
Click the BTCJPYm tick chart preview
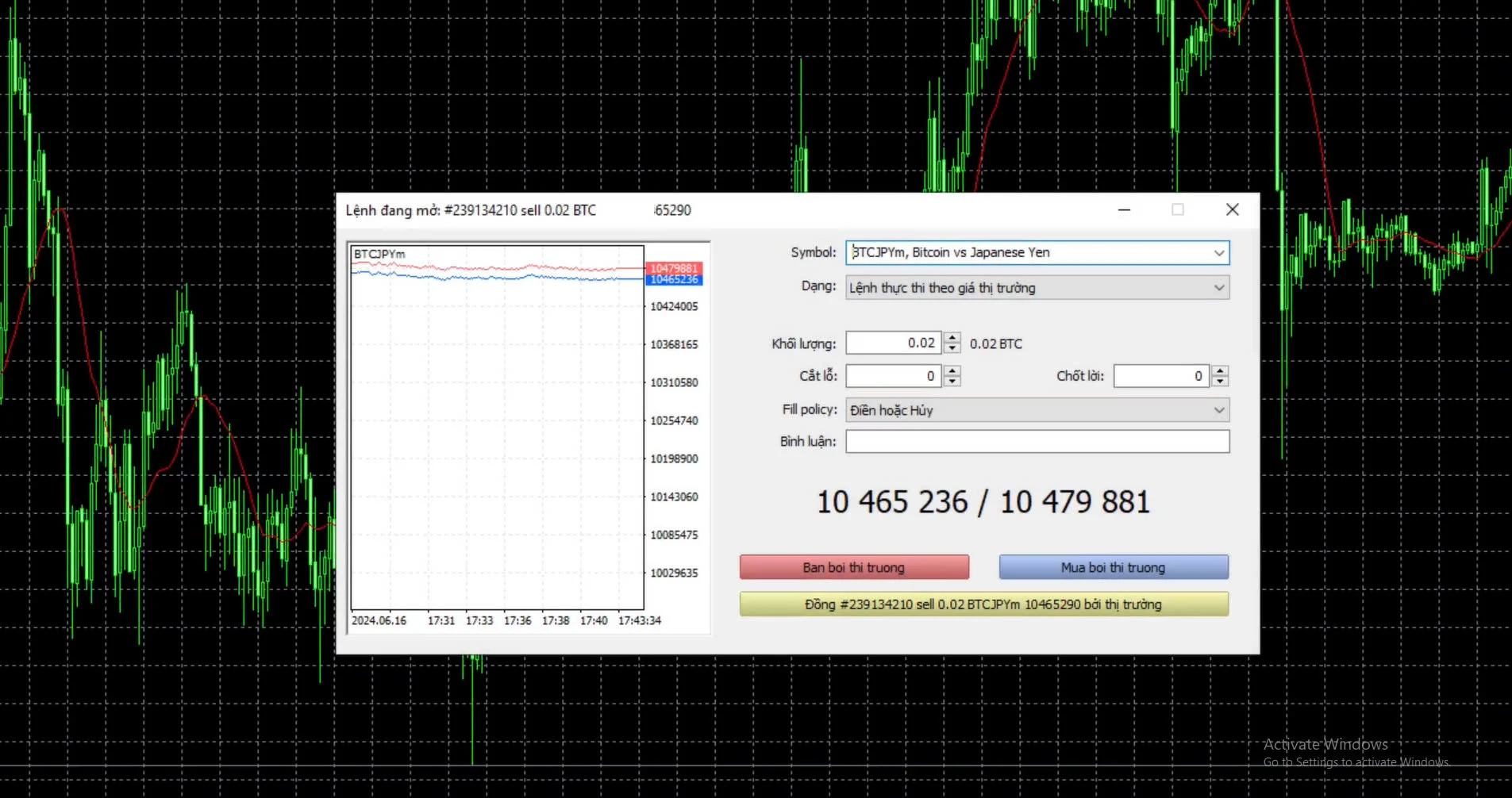[498, 428]
